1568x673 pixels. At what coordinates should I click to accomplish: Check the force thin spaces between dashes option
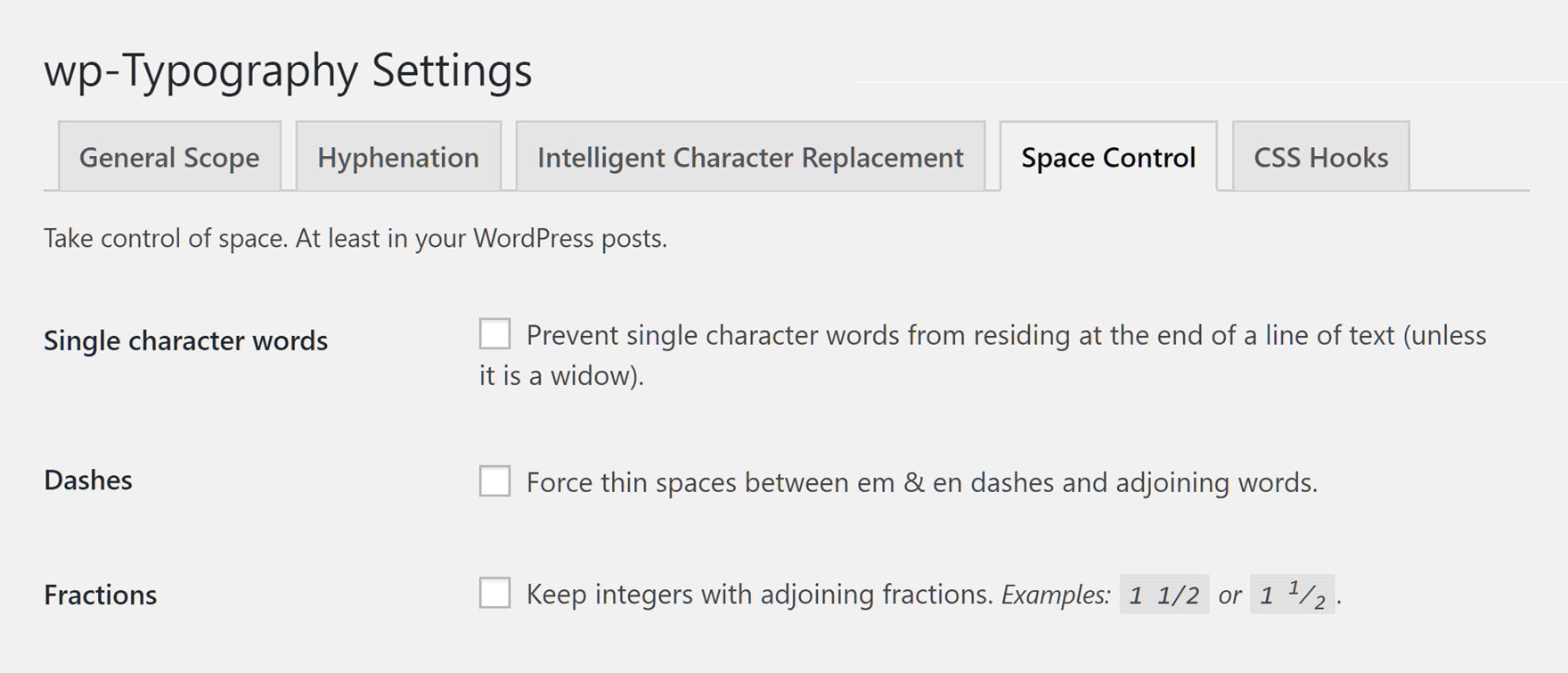(x=493, y=480)
